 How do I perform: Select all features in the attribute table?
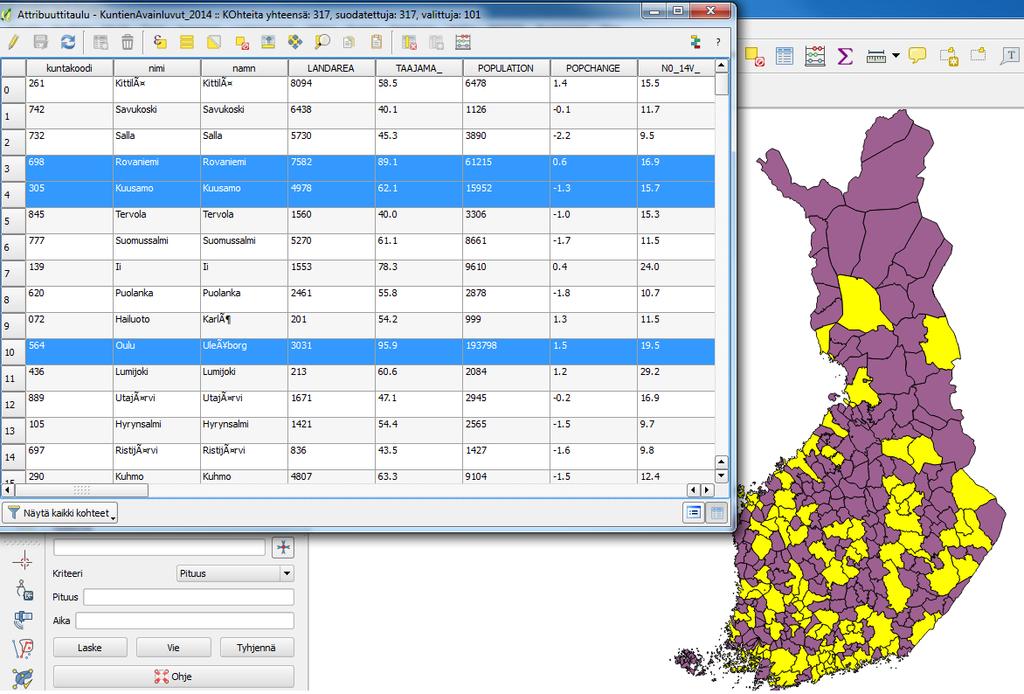click(x=187, y=42)
